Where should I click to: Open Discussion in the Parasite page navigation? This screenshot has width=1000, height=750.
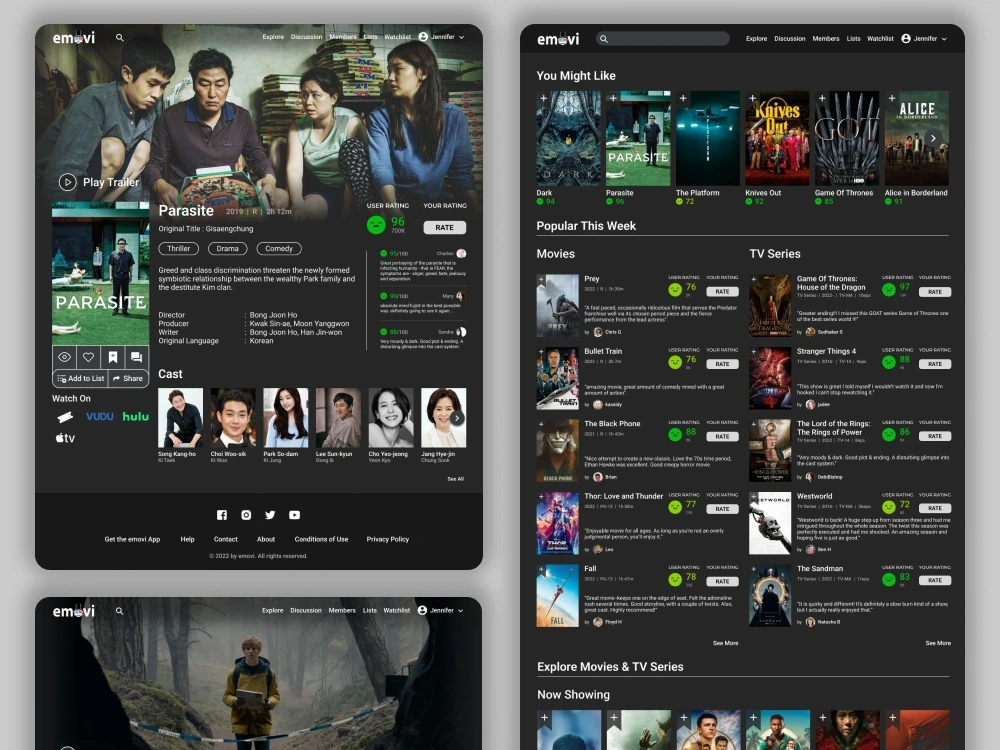[307, 37]
